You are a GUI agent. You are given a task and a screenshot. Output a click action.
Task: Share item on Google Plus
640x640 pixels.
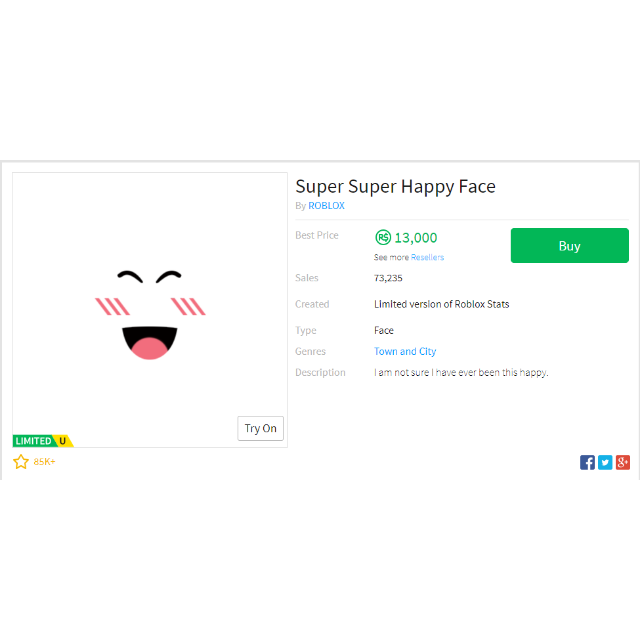[x=623, y=462]
